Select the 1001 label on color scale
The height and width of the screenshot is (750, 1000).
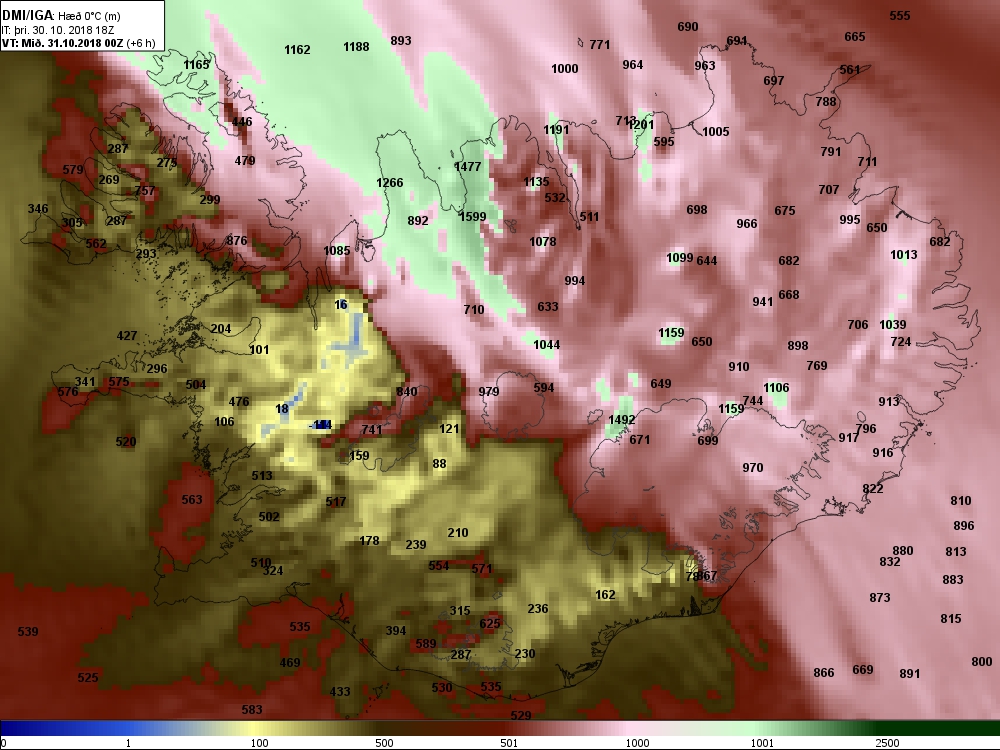(762, 743)
